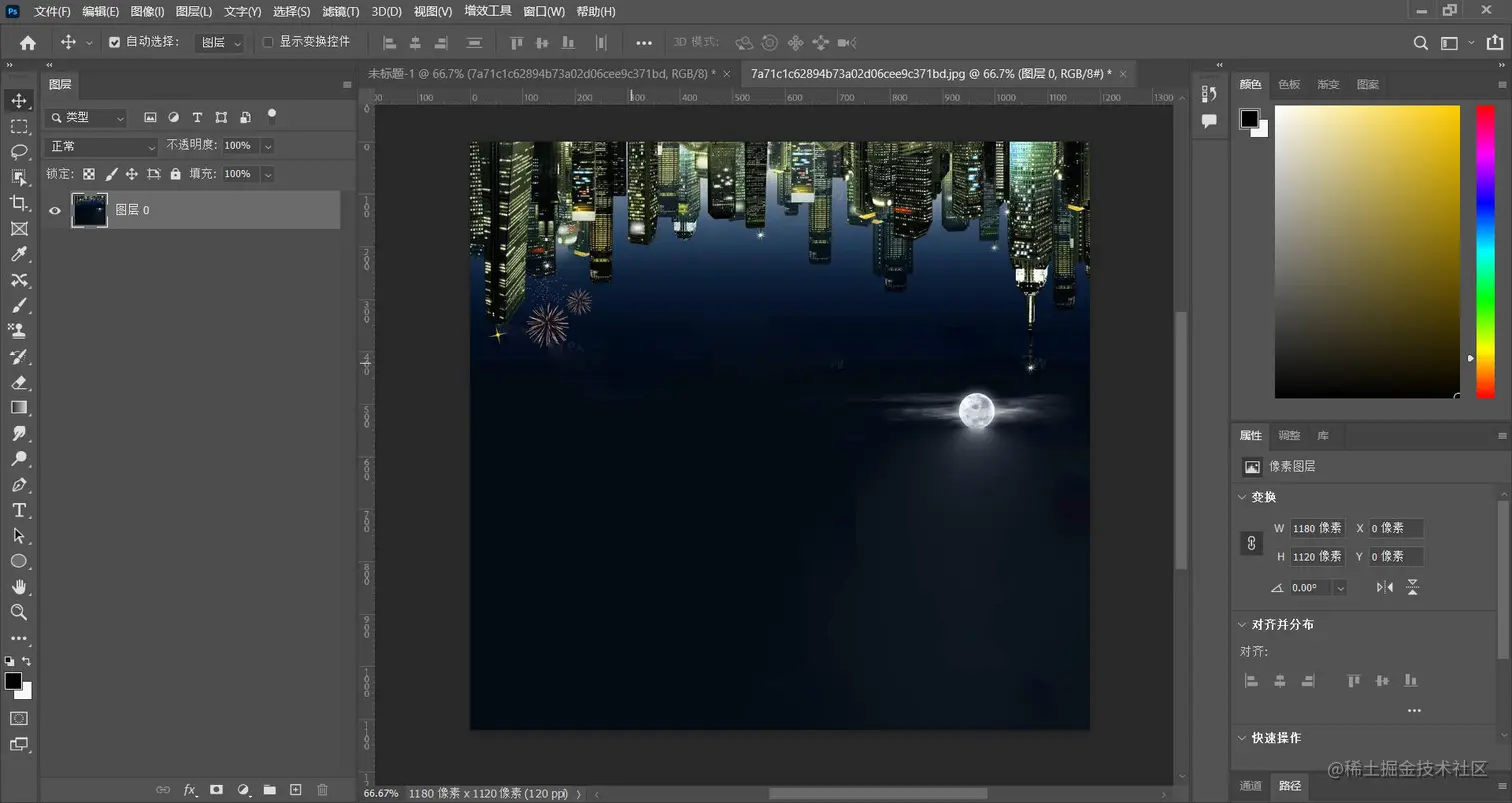Switch to the 色板 panel tab
The height and width of the screenshot is (803, 1512).
(1288, 84)
